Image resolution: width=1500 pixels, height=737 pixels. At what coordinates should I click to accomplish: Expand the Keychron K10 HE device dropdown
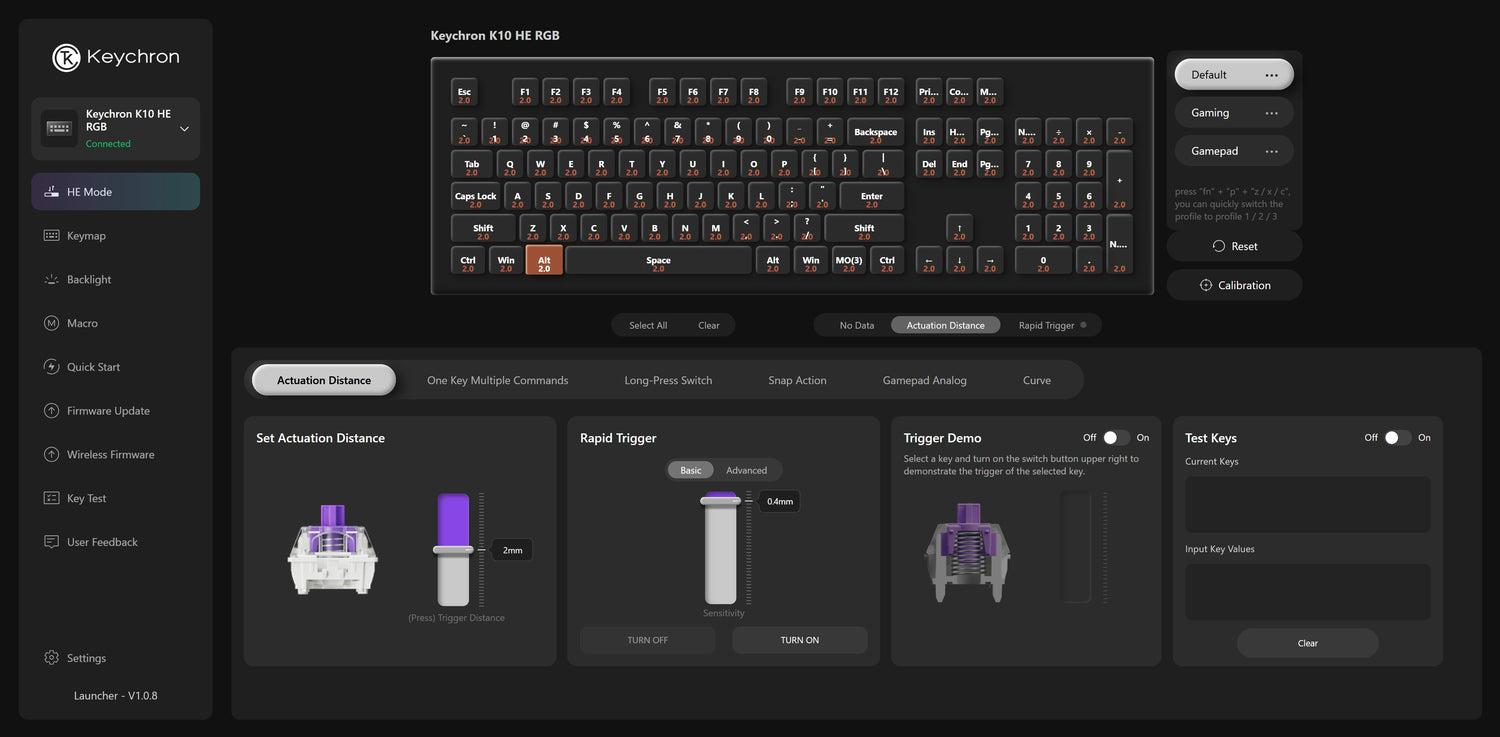click(184, 129)
